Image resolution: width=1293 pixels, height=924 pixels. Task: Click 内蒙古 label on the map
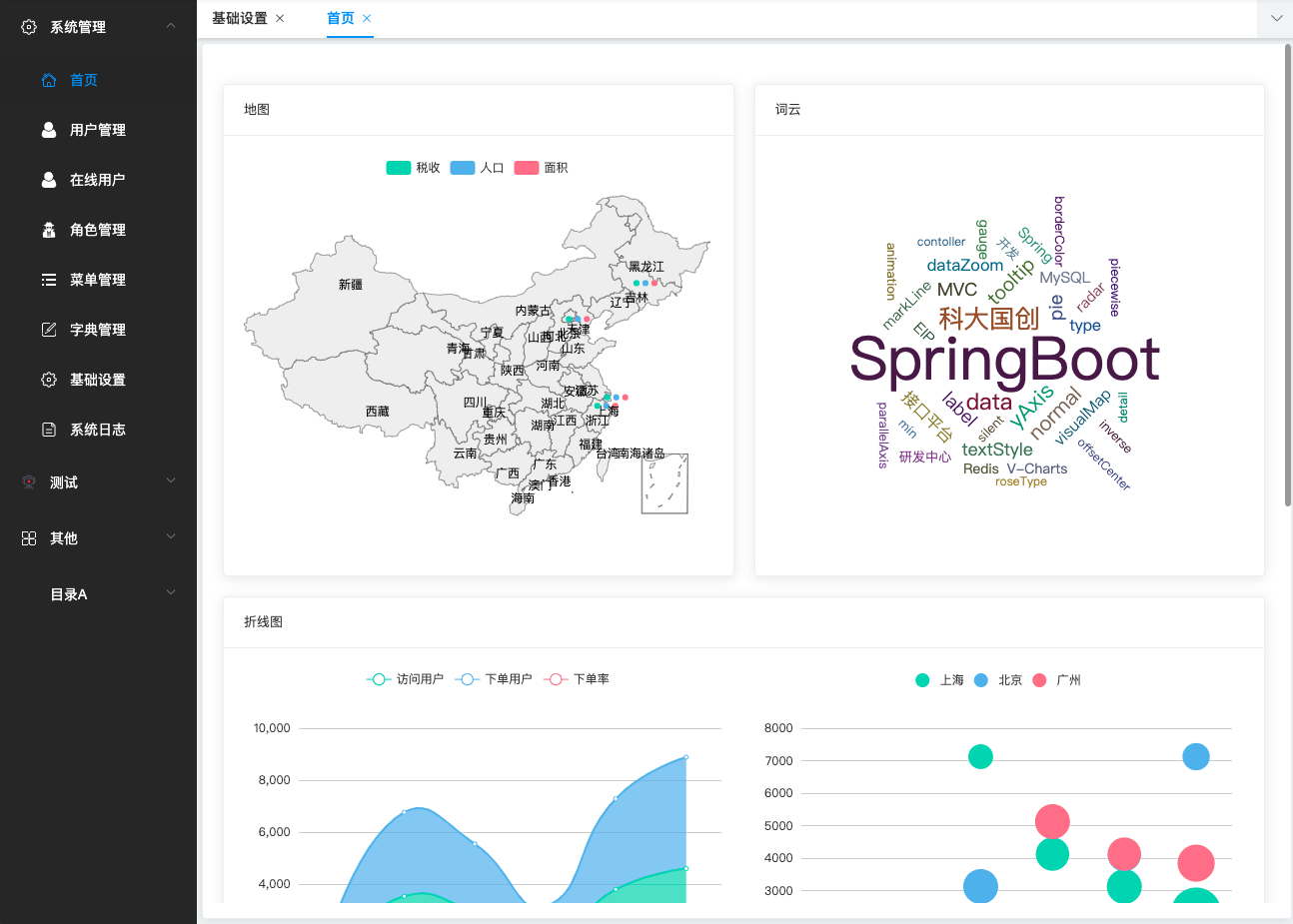[x=534, y=311]
